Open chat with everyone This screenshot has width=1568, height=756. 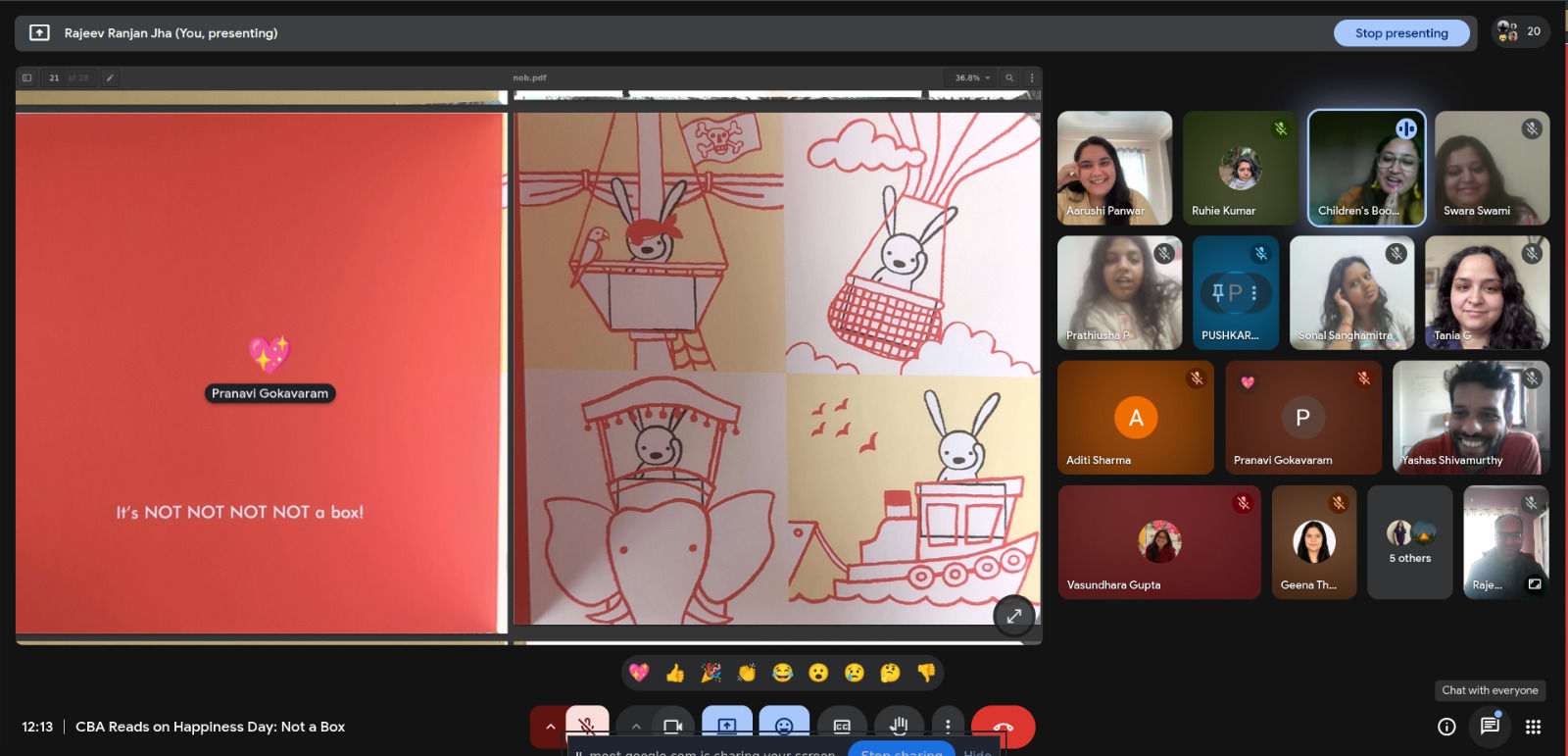click(x=1490, y=727)
